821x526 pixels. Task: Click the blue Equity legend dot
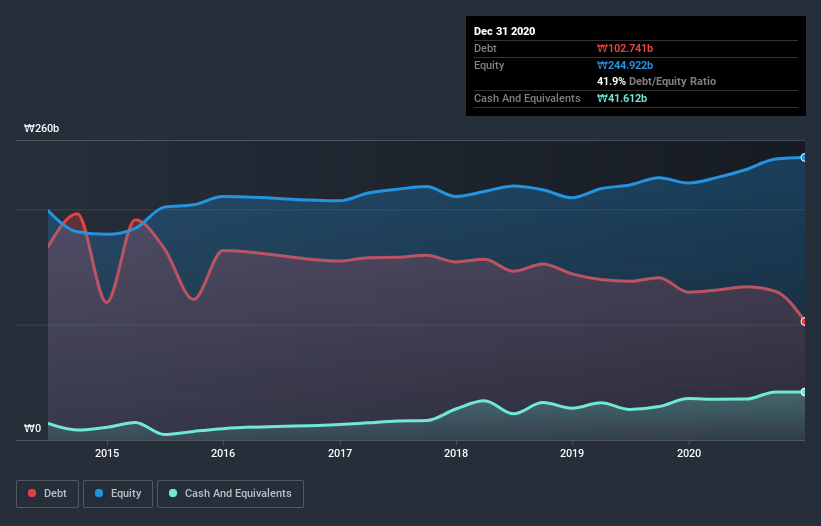pos(99,493)
